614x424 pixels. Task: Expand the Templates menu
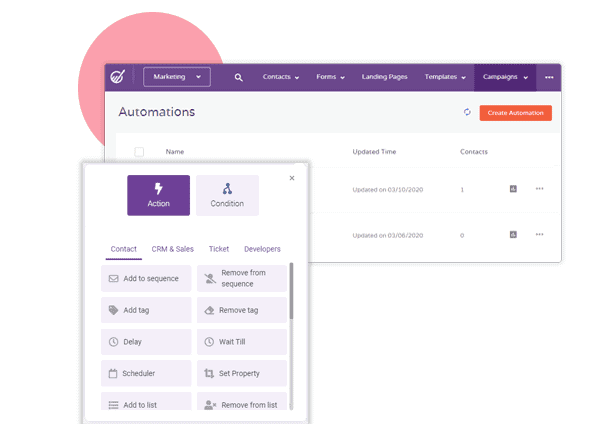coord(445,77)
